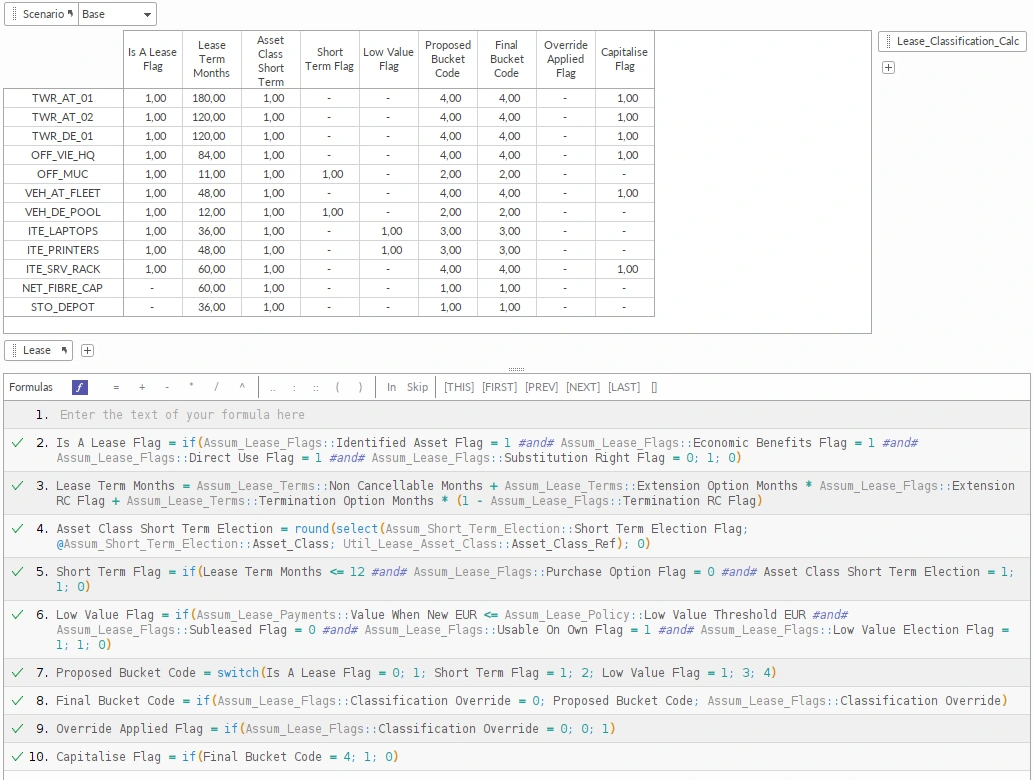The height and width of the screenshot is (780, 1034).
Task: Insert power caret operator
Action: coord(242,387)
